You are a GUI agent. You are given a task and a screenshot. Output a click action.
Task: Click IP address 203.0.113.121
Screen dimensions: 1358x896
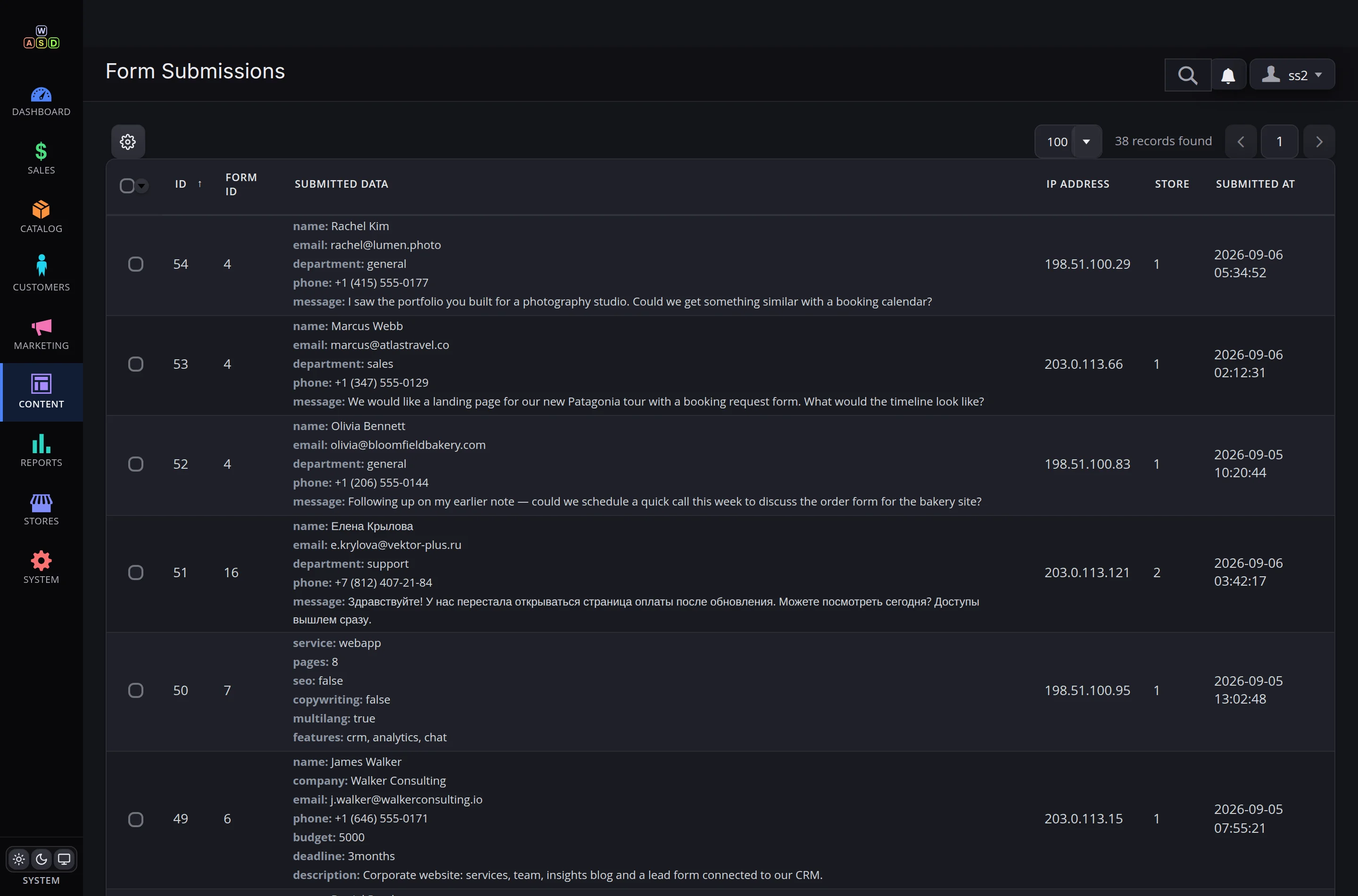[x=1086, y=572]
